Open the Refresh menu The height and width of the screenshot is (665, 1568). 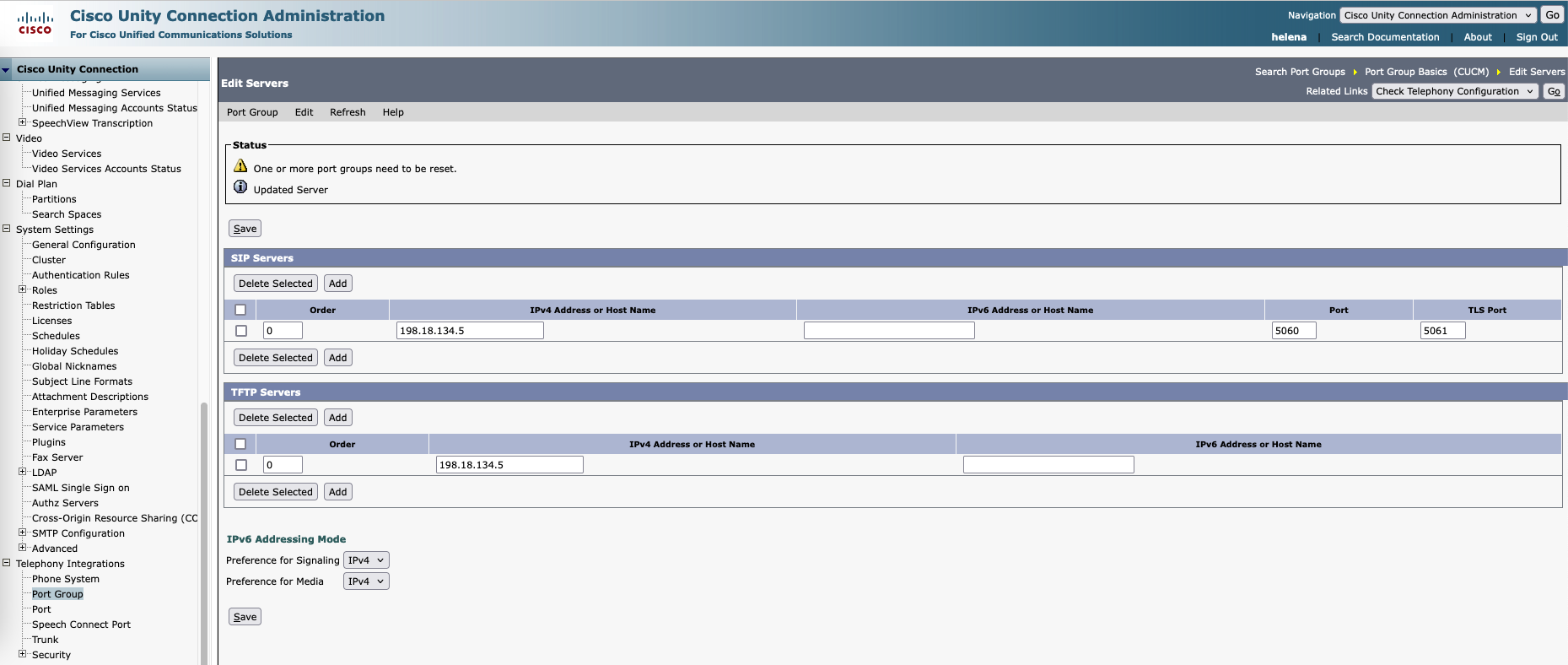tap(348, 112)
